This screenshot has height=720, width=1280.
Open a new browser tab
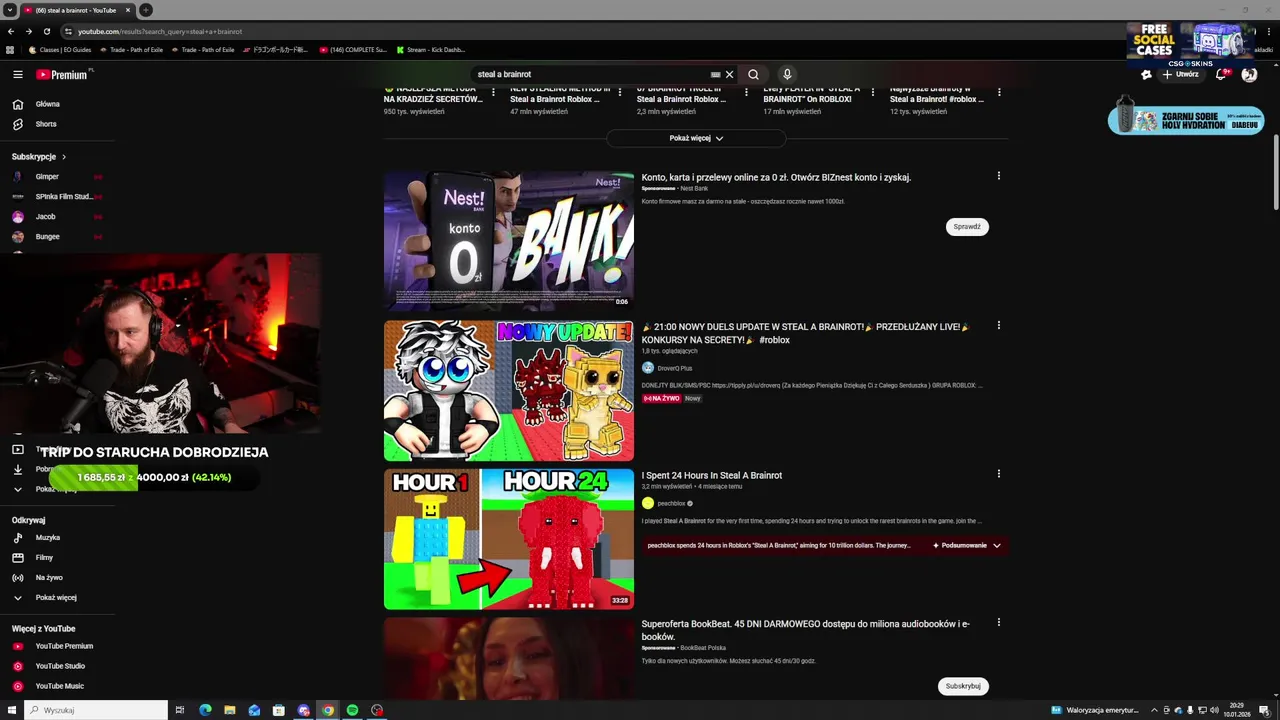coord(146,10)
